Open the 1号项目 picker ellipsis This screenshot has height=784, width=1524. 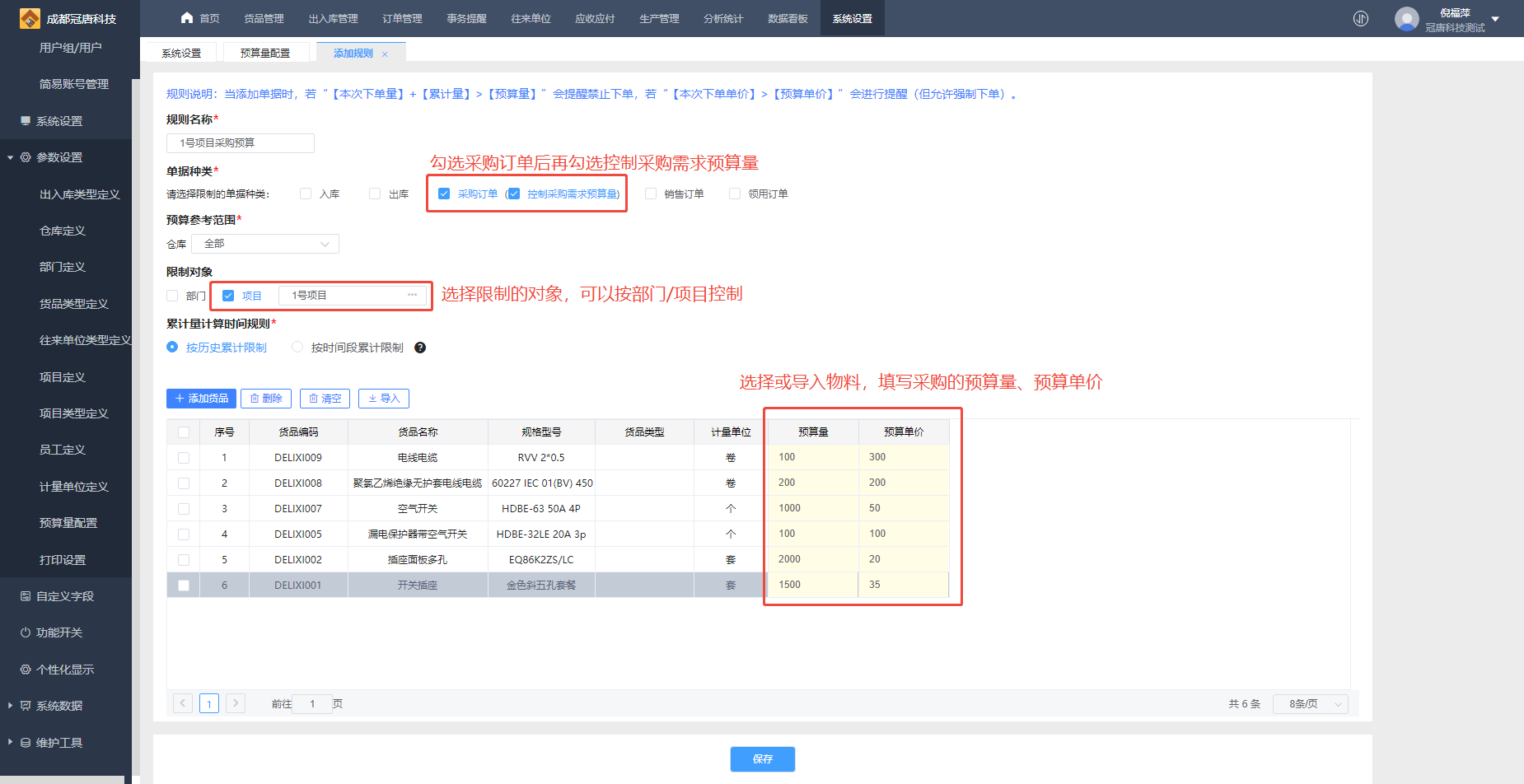pyautogui.click(x=412, y=295)
